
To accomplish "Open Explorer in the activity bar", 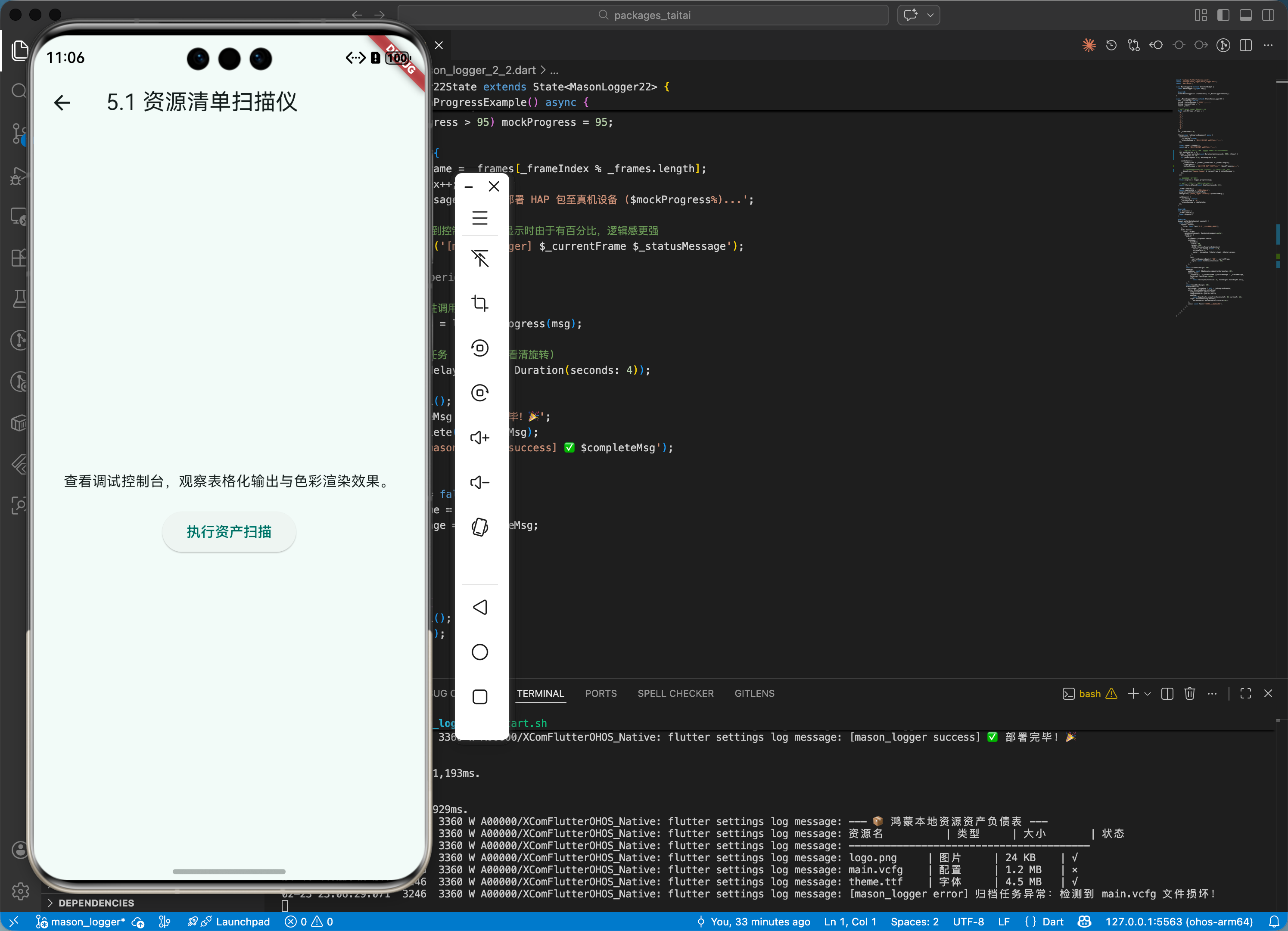I will coord(19,50).
